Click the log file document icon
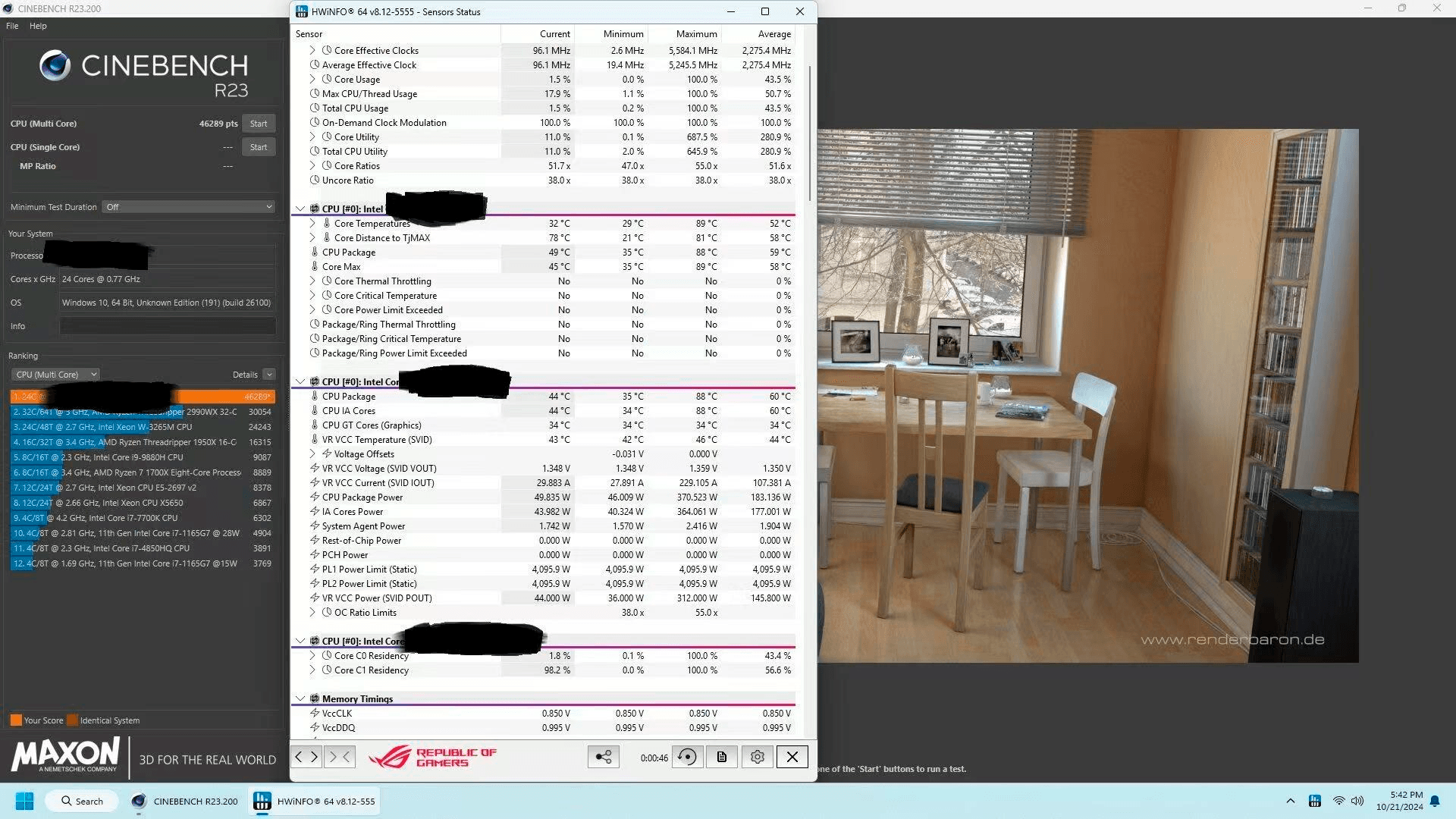Screen dimensions: 1456x819 click(722, 757)
